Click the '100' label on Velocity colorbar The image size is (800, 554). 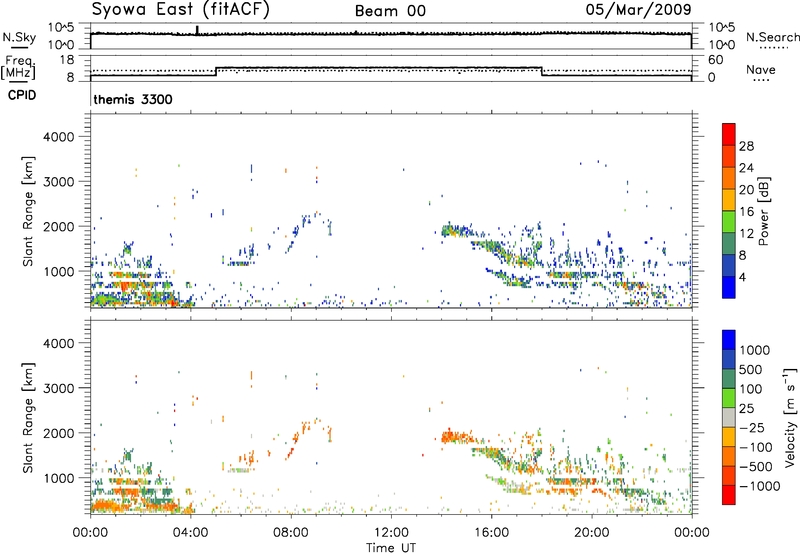[x=750, y=389]
